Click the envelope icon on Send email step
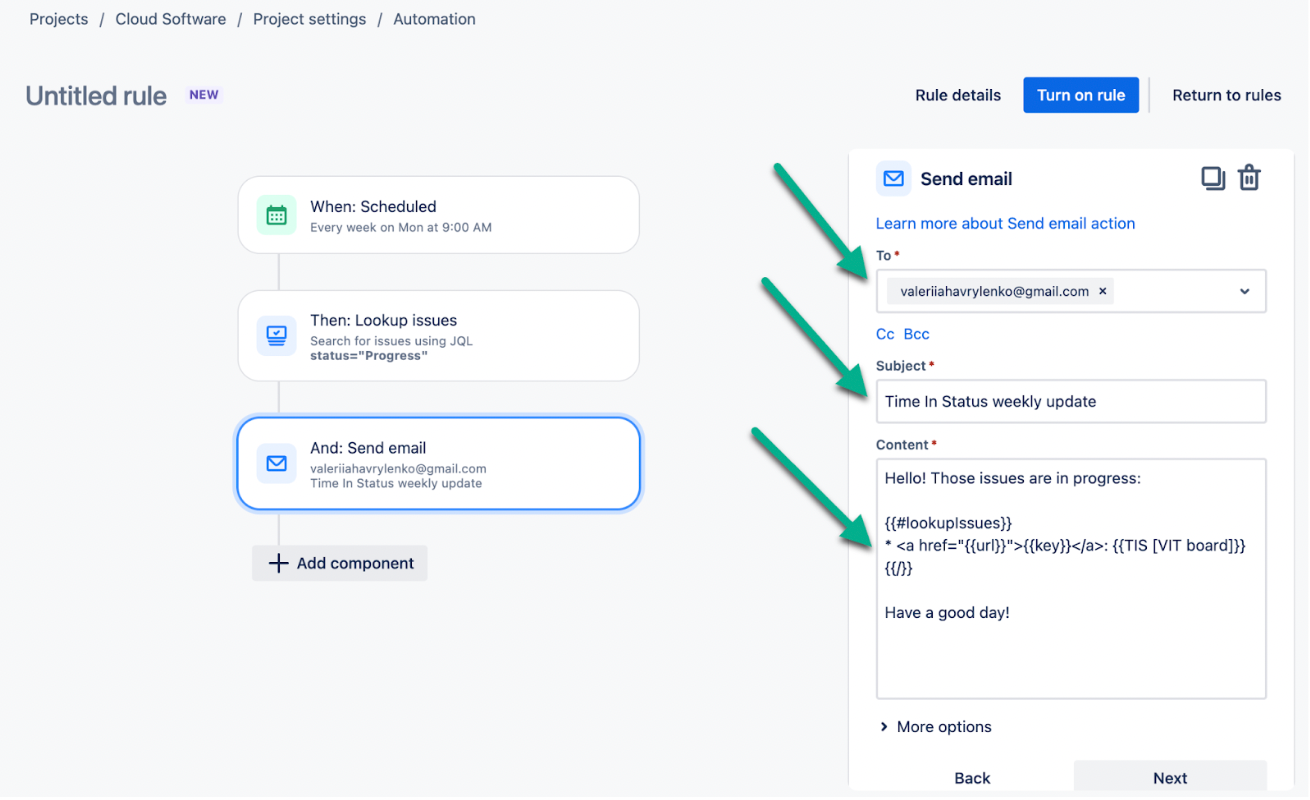The image size is (1310, 800). coord(277,463)
